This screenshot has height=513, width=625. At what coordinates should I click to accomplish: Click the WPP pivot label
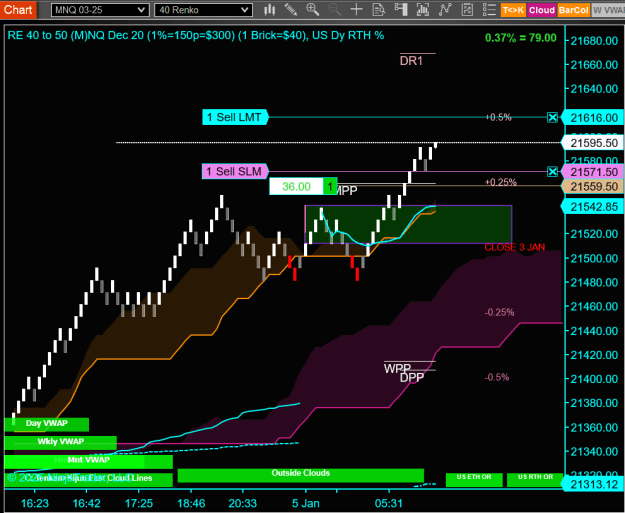(397, 368)
